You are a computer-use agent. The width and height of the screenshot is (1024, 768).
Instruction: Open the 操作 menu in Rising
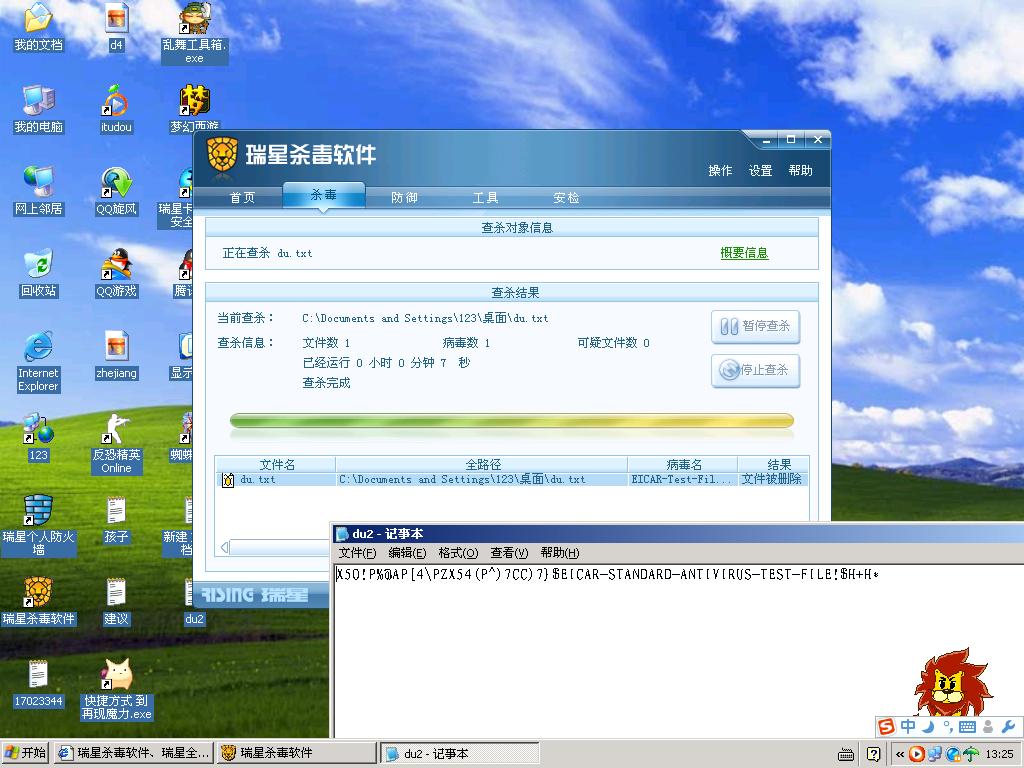point(720,170)
